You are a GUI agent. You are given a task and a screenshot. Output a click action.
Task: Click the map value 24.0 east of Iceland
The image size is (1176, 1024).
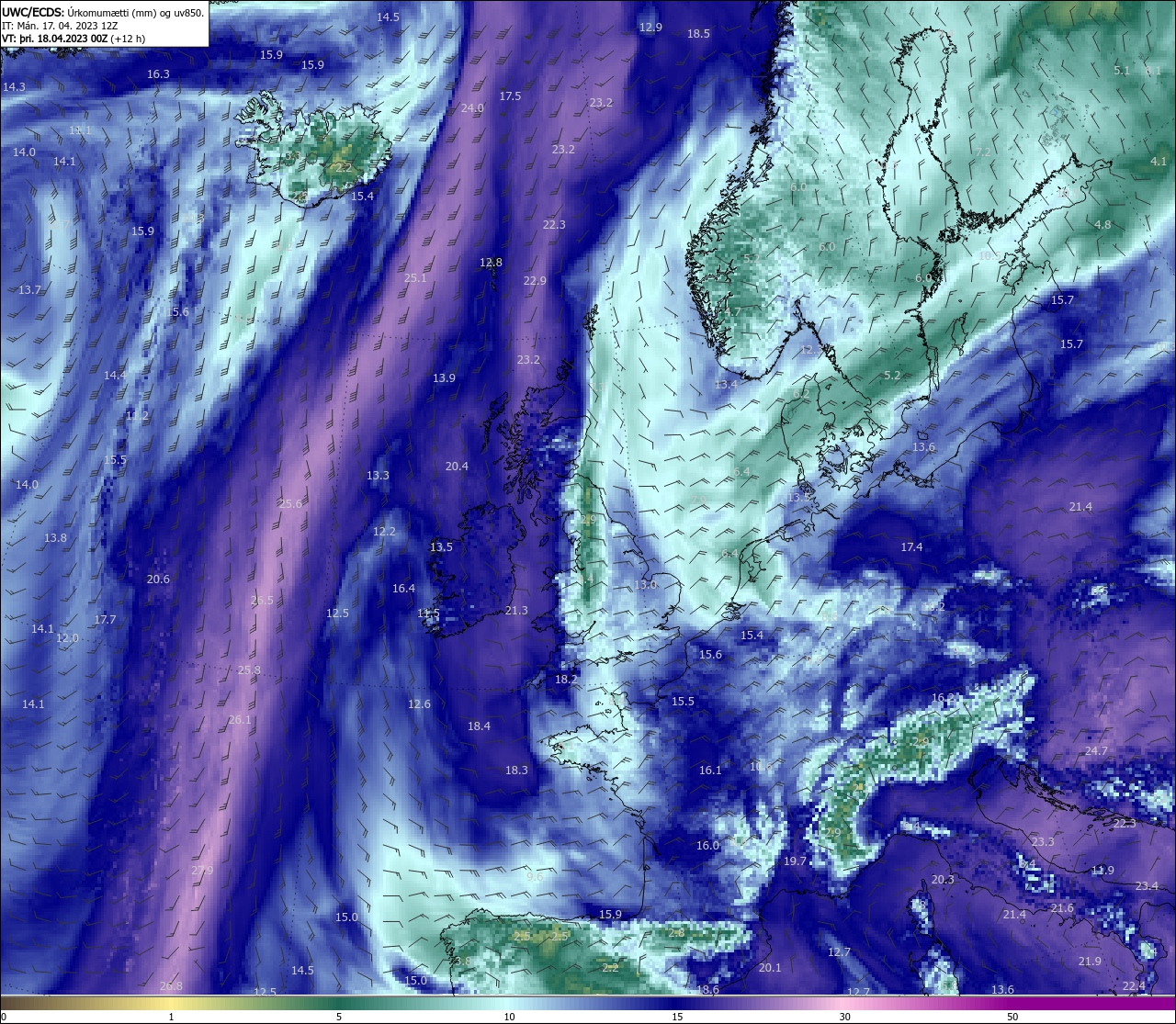point(472,108)
